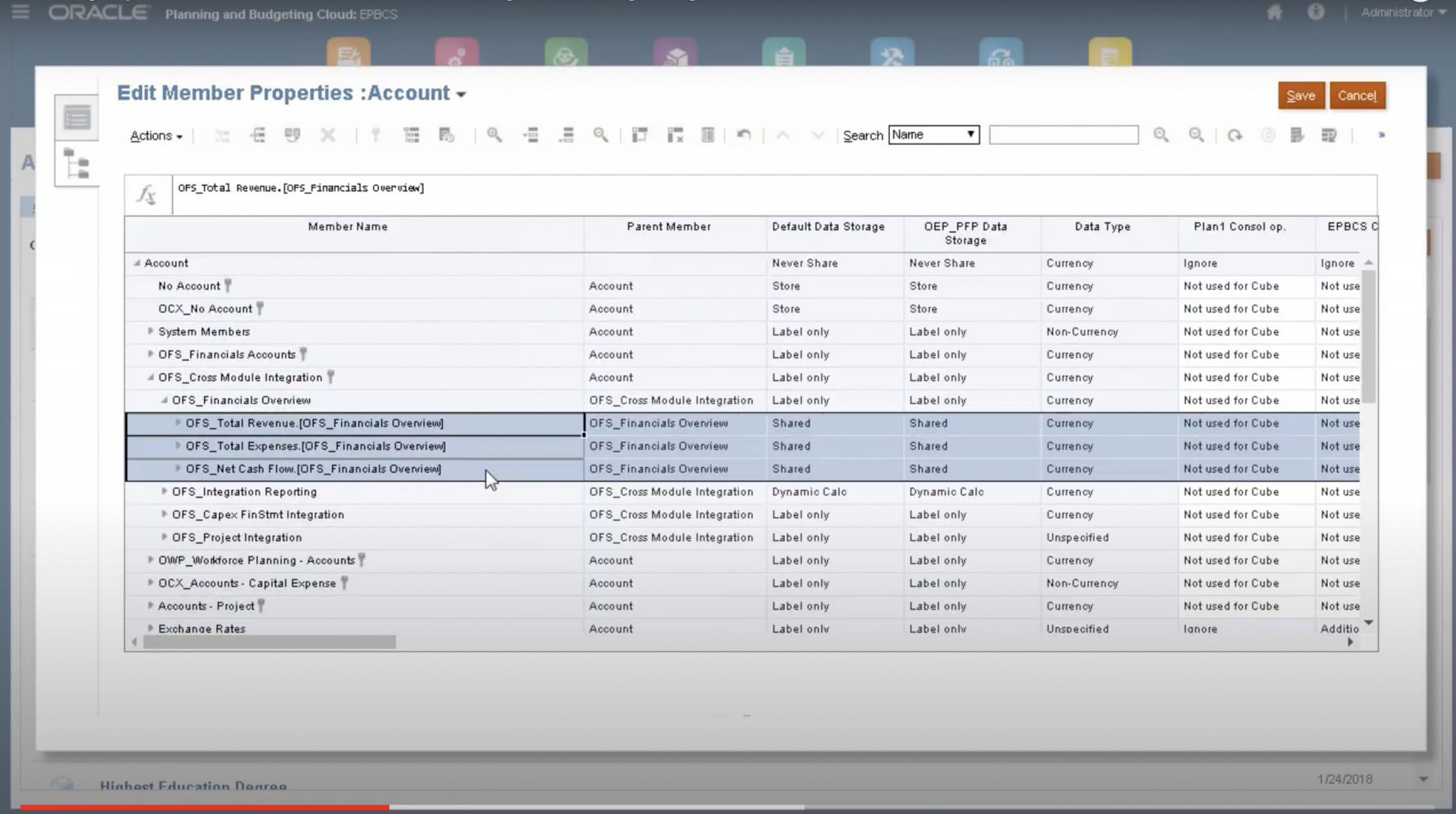Click the zoom out magnifier icon
The image size is (1456, 814).
(x=600, y=135)
